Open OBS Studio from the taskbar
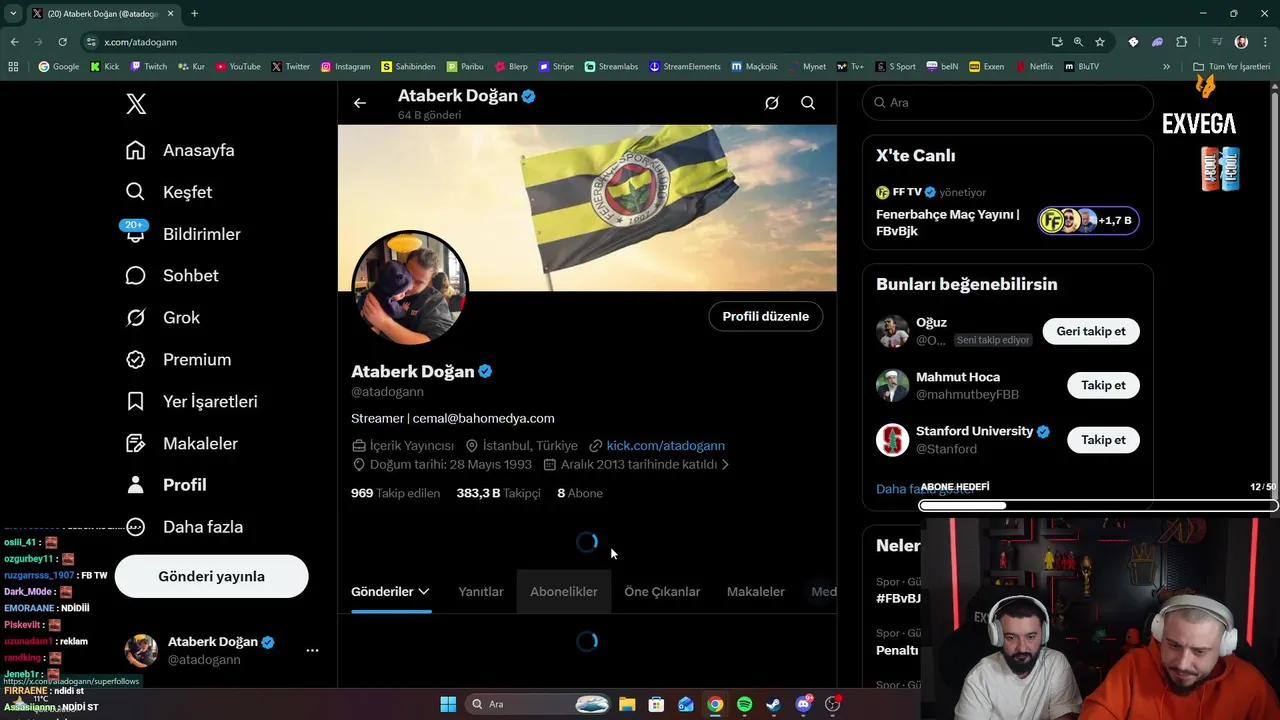 pos(832,704)
